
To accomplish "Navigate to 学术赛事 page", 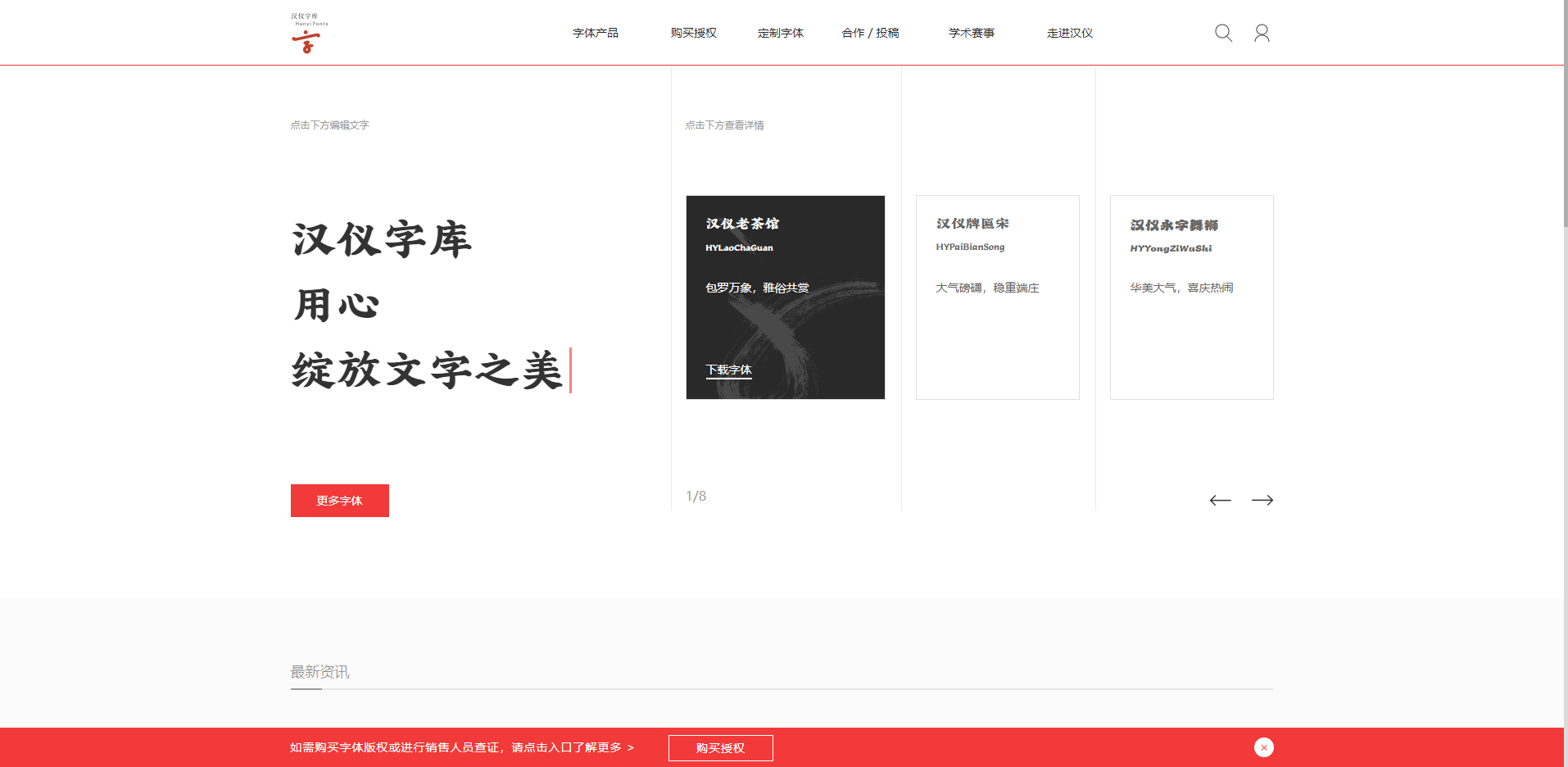I will (971, 33).
